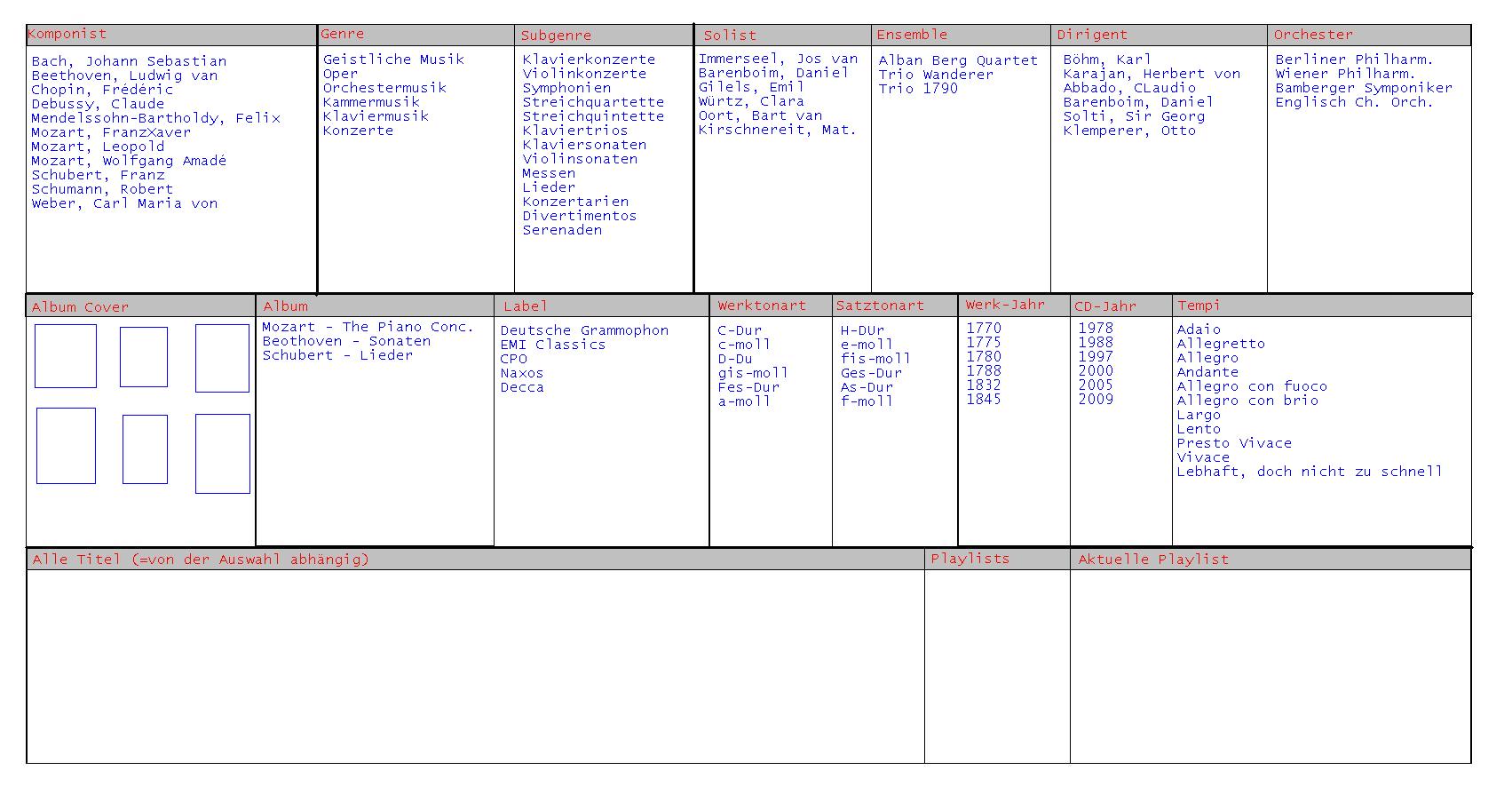This screenshot has height=794, width=1512.
Task: Choose Oper in Genre list
Action: point(340,74)
